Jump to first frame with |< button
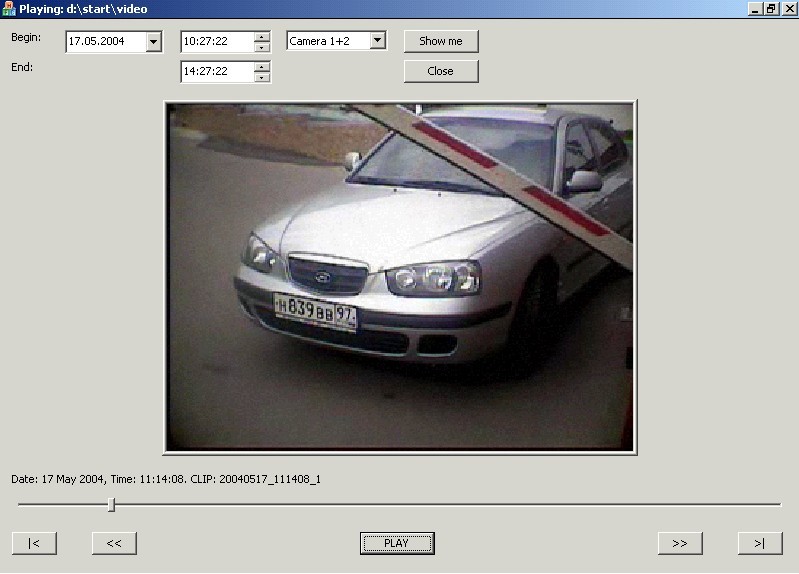 [34, 543]
